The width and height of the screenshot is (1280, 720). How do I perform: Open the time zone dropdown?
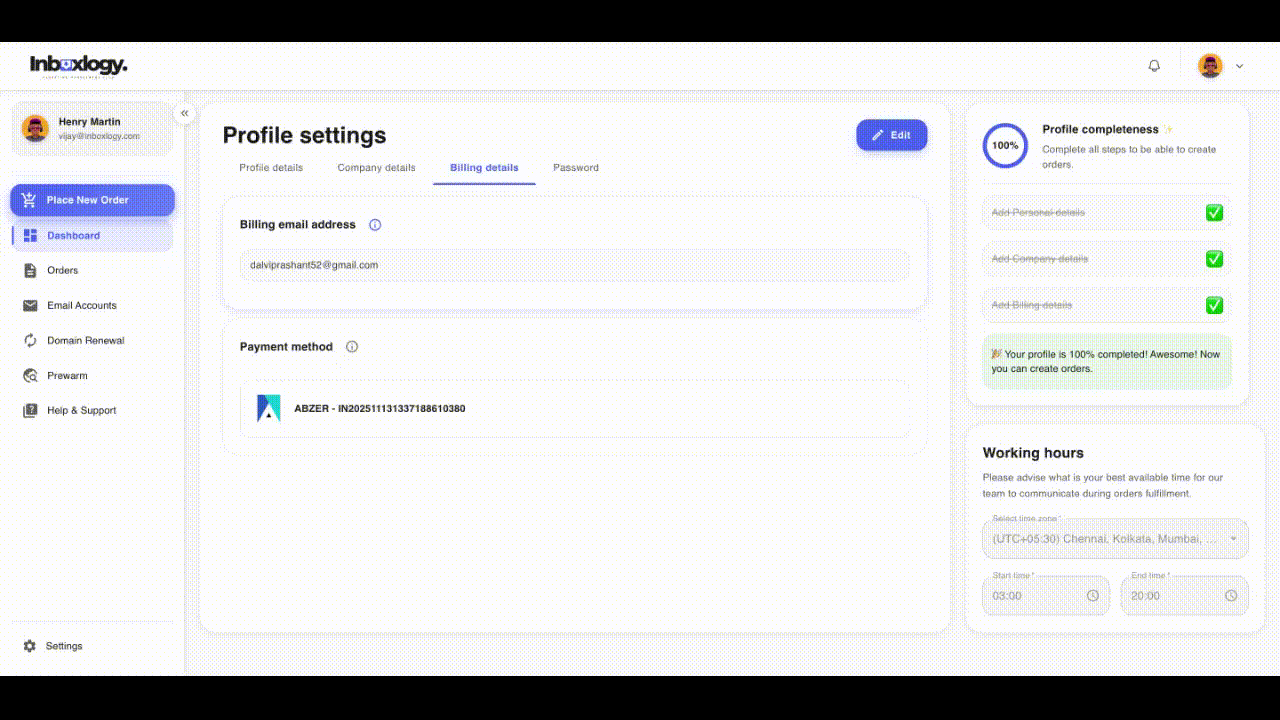pos(1116,538)
